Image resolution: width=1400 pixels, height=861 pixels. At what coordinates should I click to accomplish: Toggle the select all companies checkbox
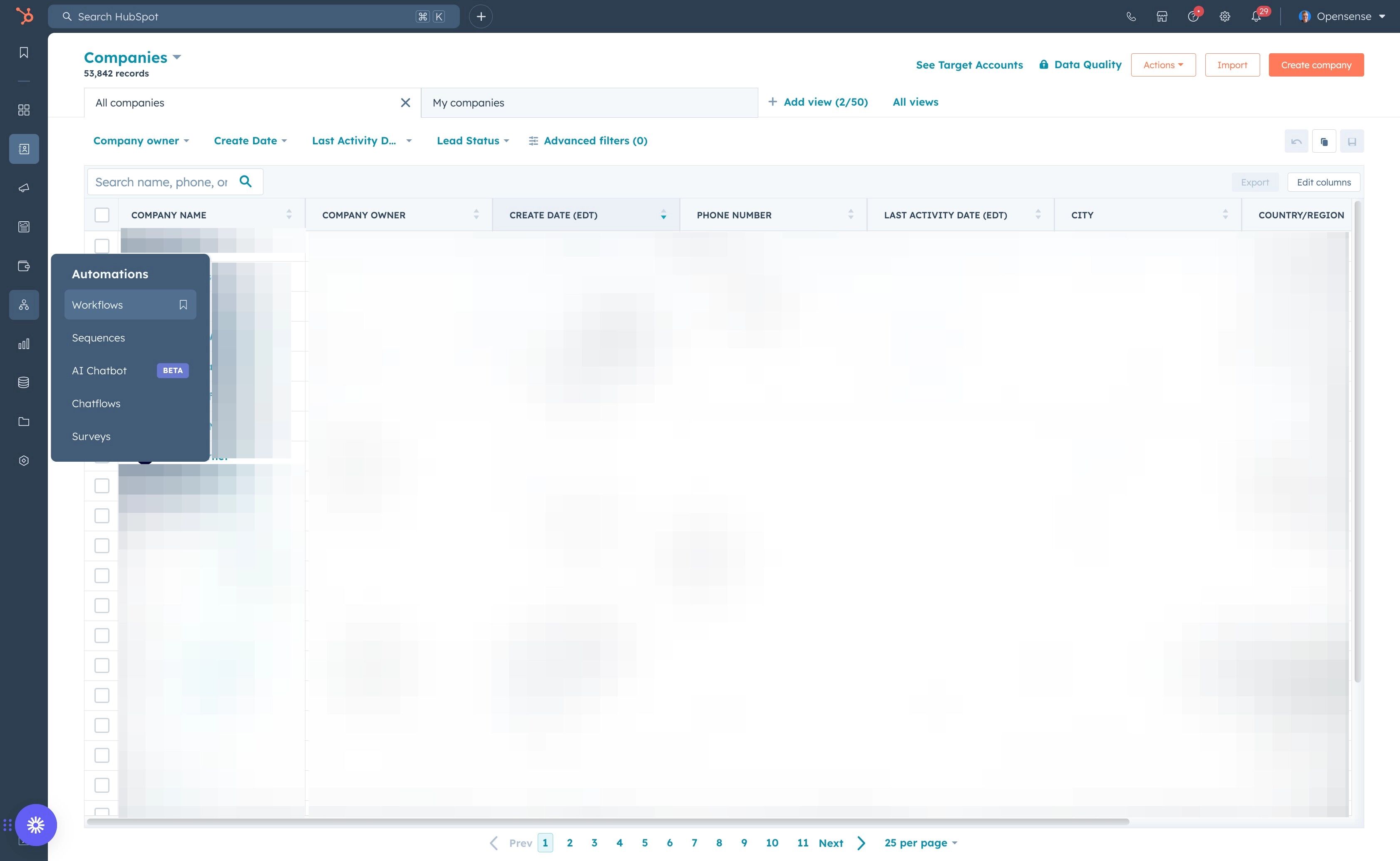click(102, 215)
